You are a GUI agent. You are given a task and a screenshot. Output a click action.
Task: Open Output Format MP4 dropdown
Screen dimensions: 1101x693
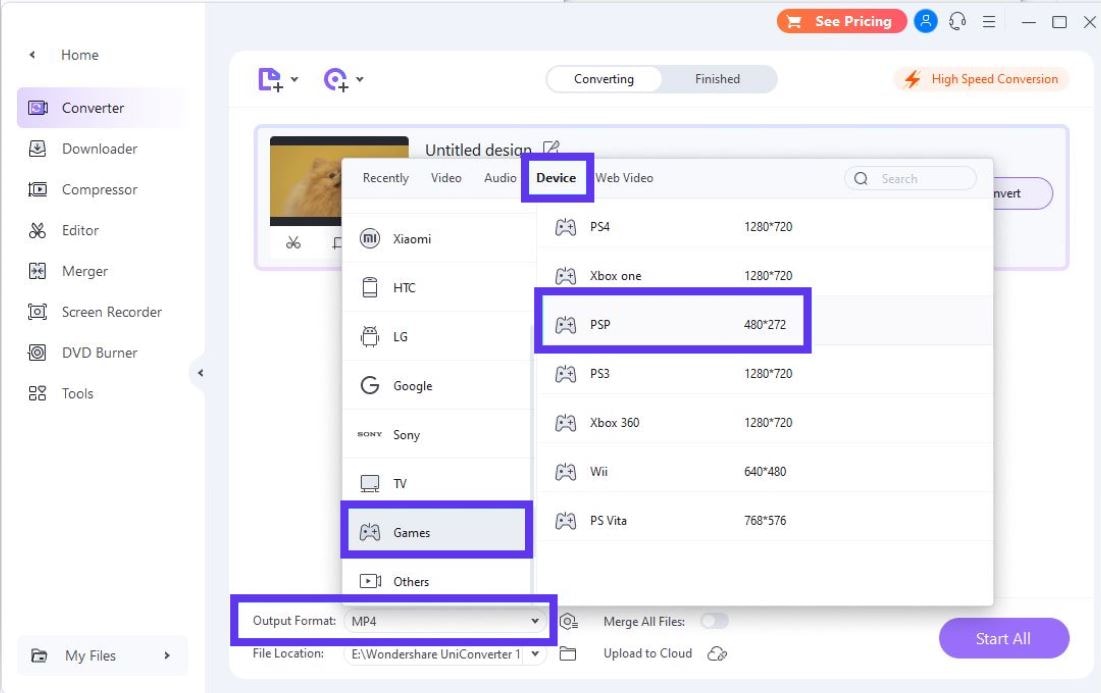tap(444, 621)
